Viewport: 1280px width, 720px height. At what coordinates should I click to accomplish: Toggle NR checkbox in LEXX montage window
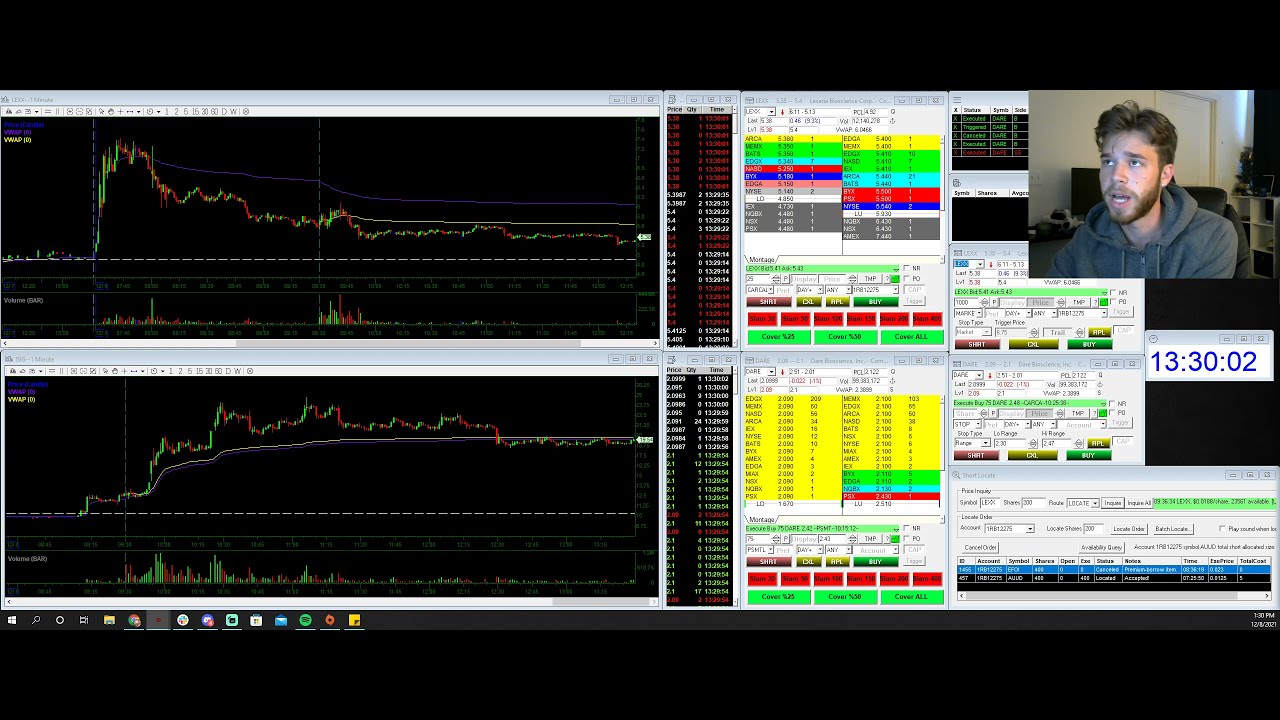pos(907,268)
